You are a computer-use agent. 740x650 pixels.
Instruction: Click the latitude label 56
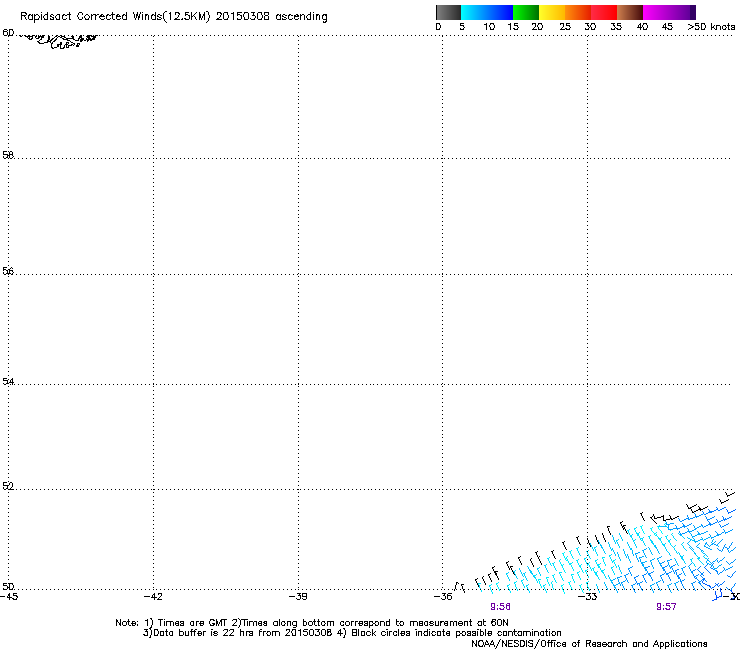tap(8, 271)
